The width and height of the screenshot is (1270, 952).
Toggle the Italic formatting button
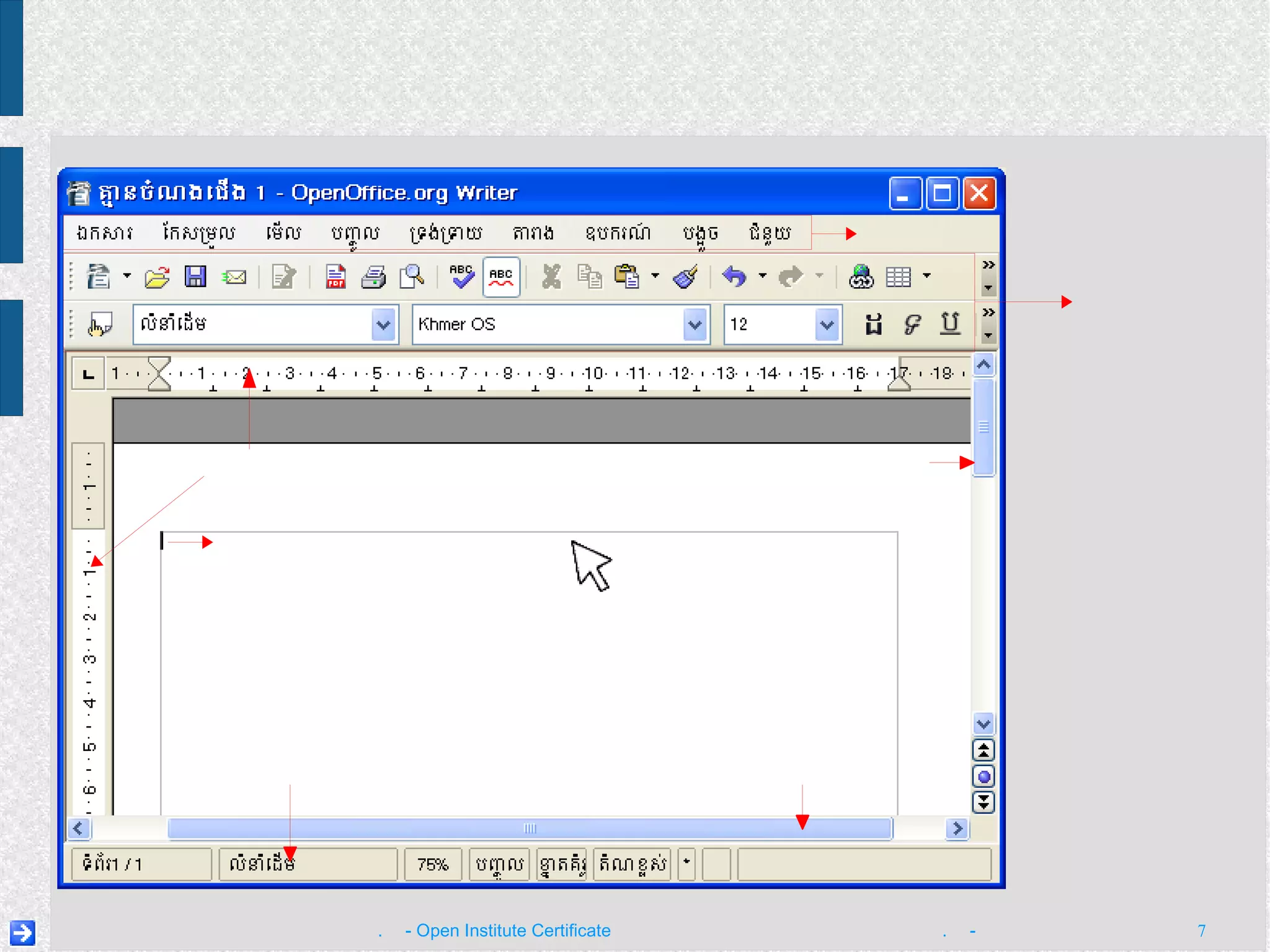(x=912, y=324)
